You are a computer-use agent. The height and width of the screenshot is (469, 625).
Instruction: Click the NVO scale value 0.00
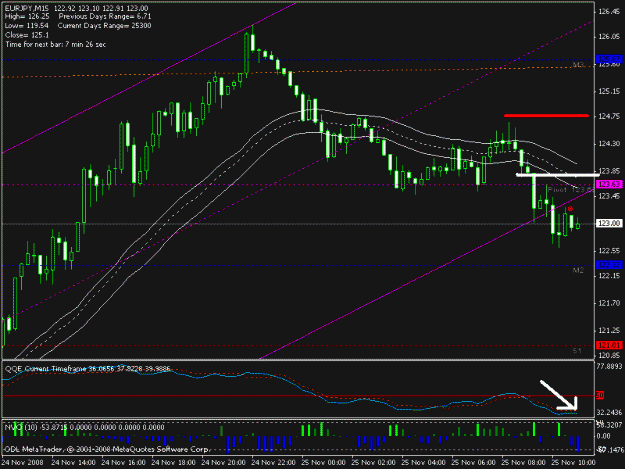604,436
